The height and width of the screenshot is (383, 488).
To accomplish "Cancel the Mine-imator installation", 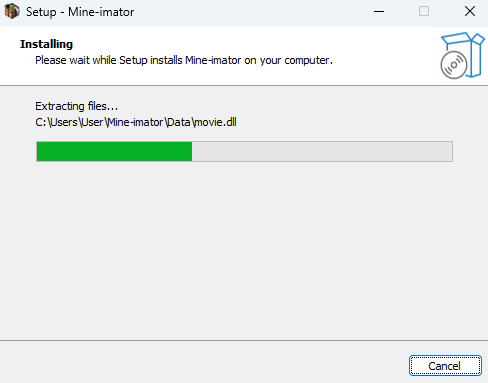I will tap(445, 366).
